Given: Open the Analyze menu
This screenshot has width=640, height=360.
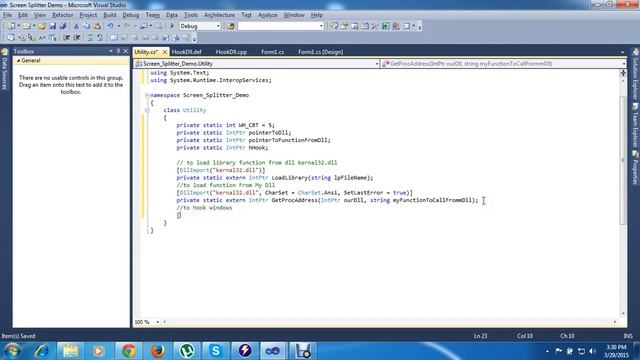Looking at the screenshot, I should pos(267,15).
